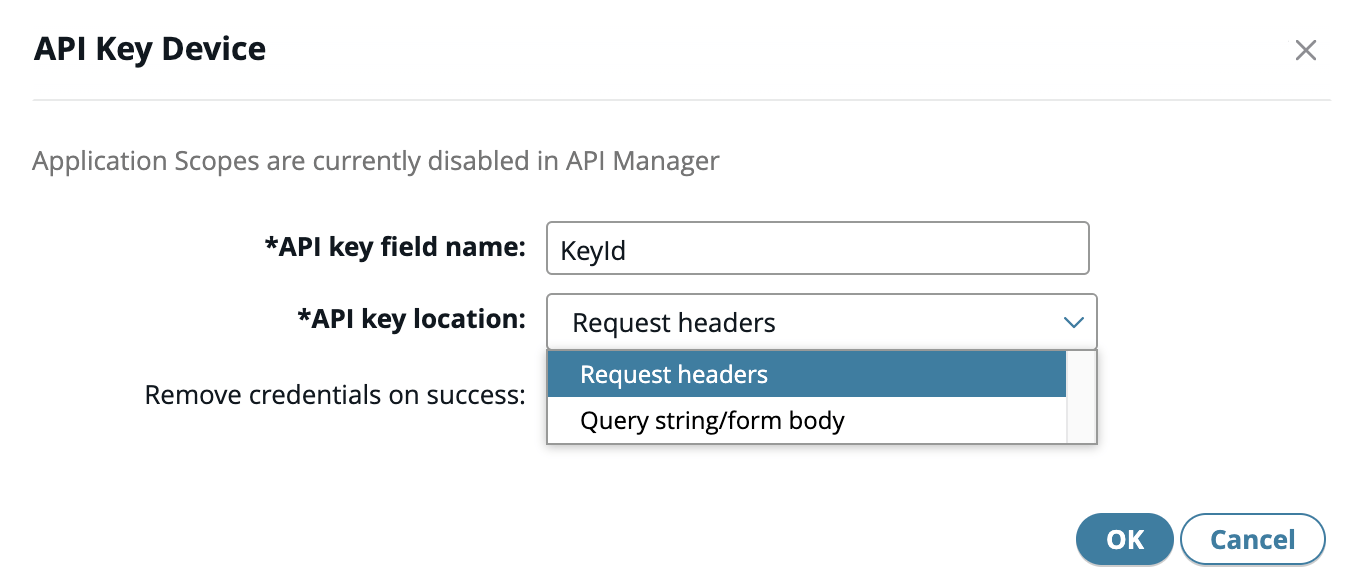Click the dialog close X icon

coord(1306,50)
